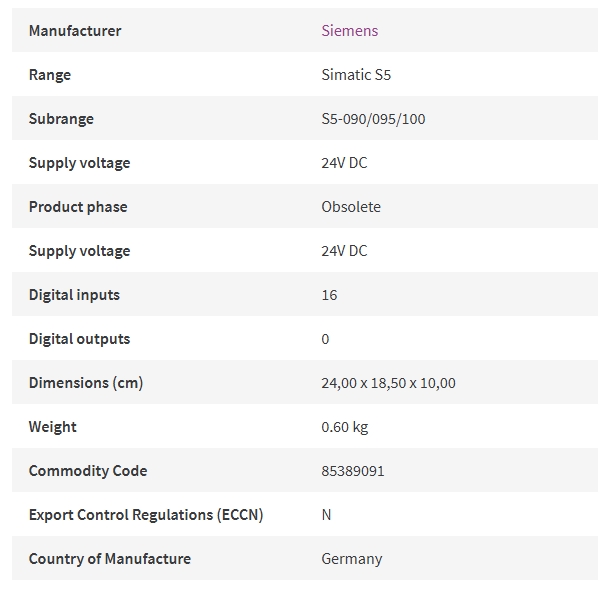Click the Subrange label
Viewport: 610px width, 594px height.
(61, 119)
